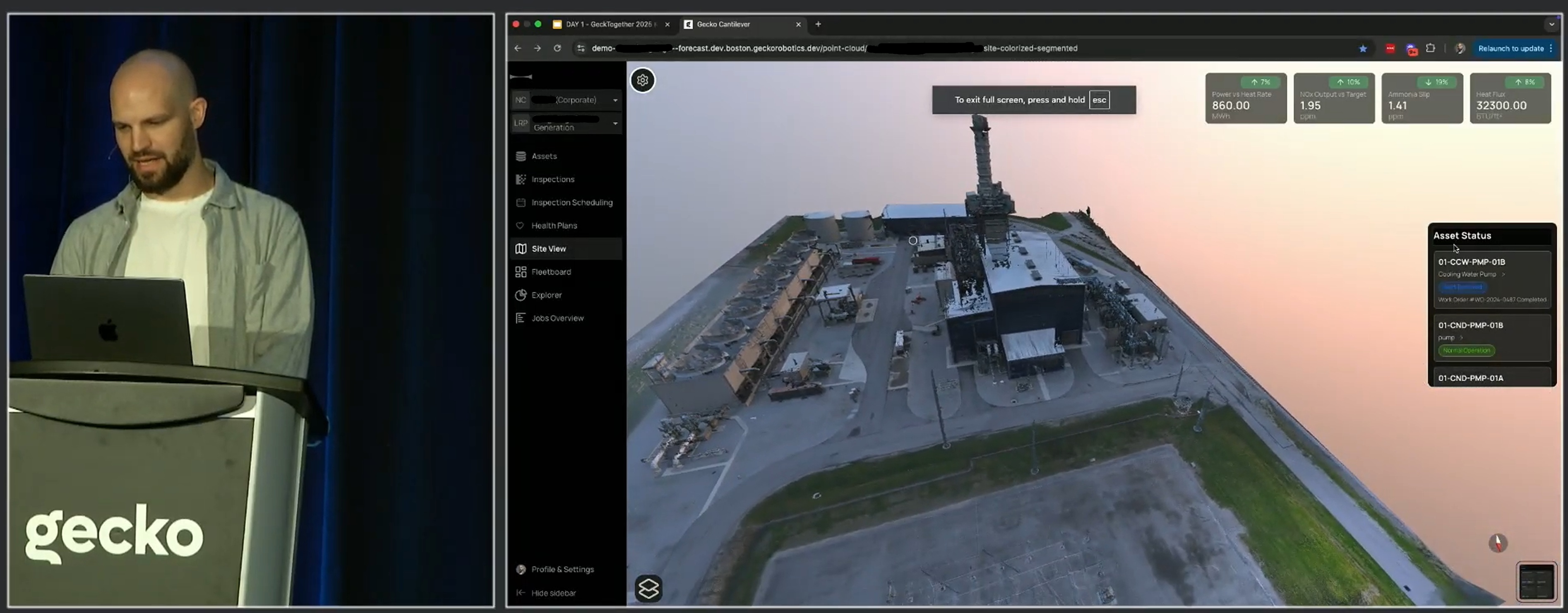1568x613 pixels.
Task: Click the layers stack icon
Action: 648,588
